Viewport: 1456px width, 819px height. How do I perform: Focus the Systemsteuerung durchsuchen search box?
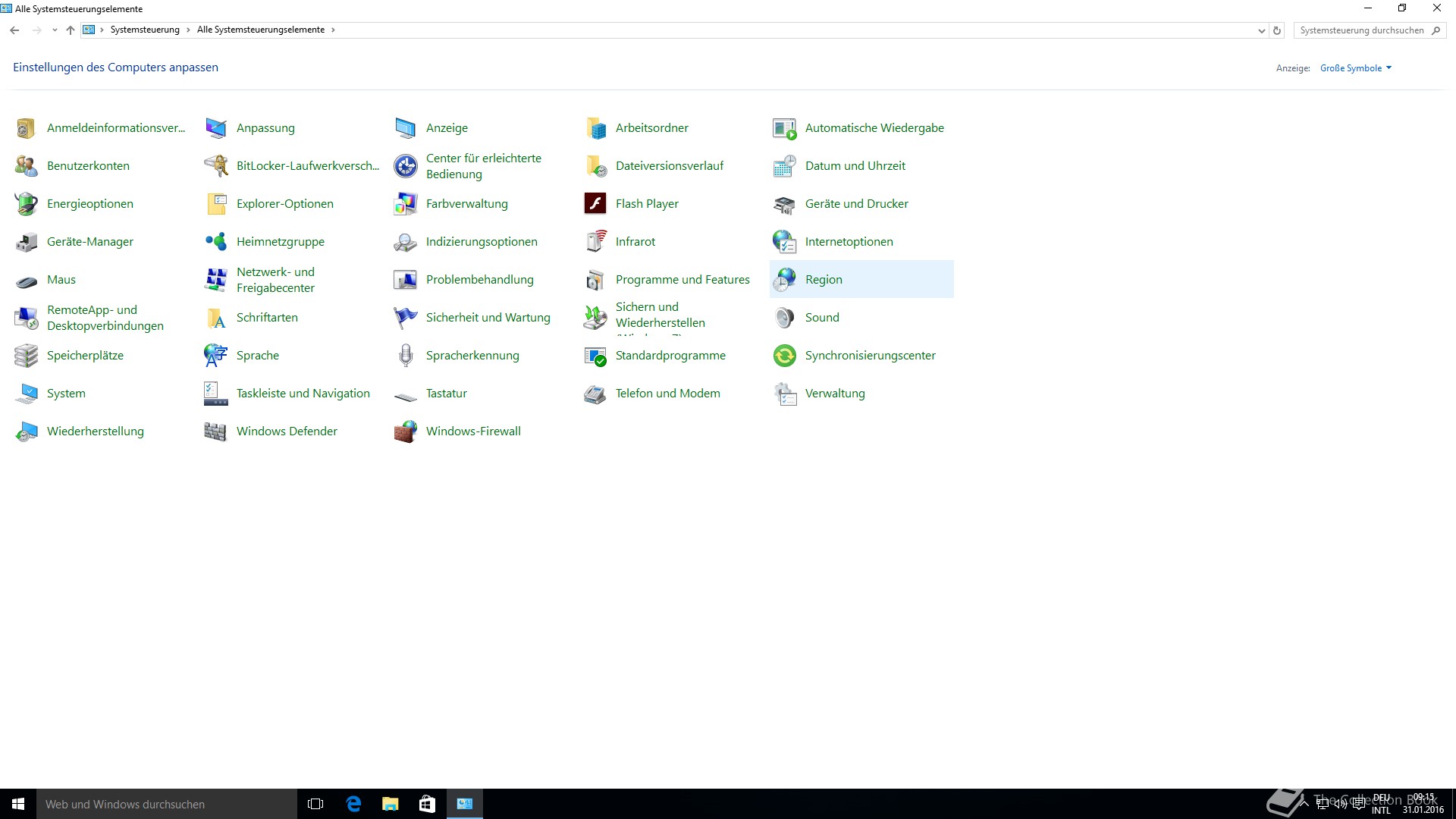tap(1370, 30)
